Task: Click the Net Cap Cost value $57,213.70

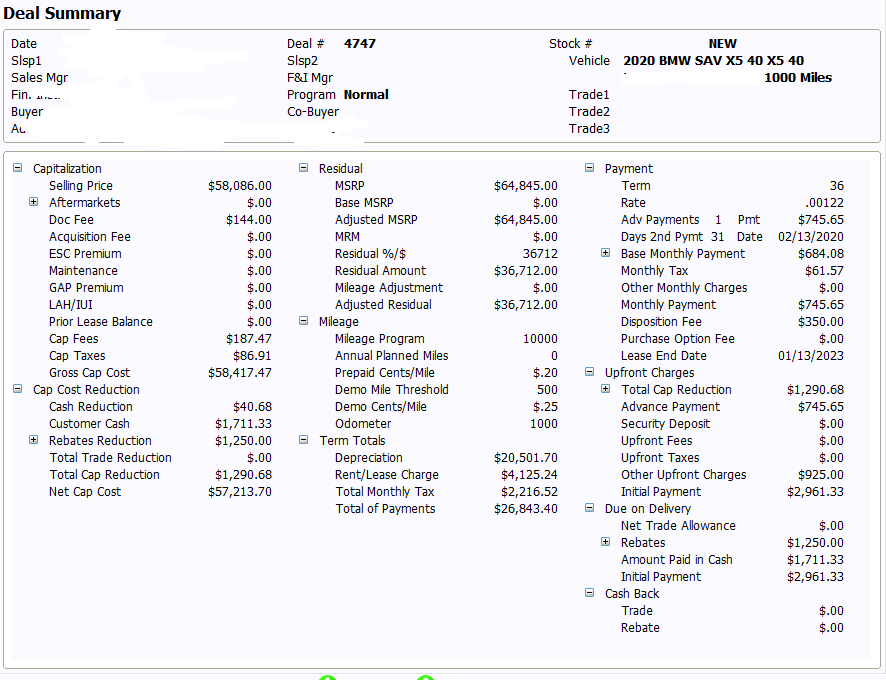Action: [240, 492]
